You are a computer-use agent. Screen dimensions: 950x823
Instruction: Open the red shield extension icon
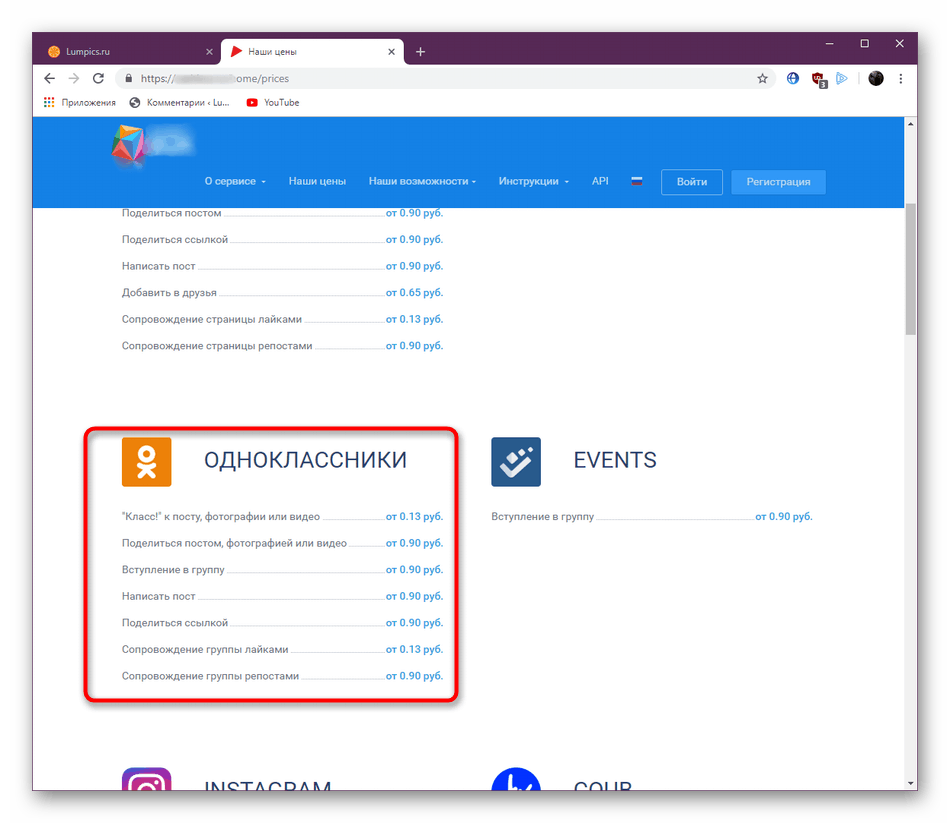819,79
